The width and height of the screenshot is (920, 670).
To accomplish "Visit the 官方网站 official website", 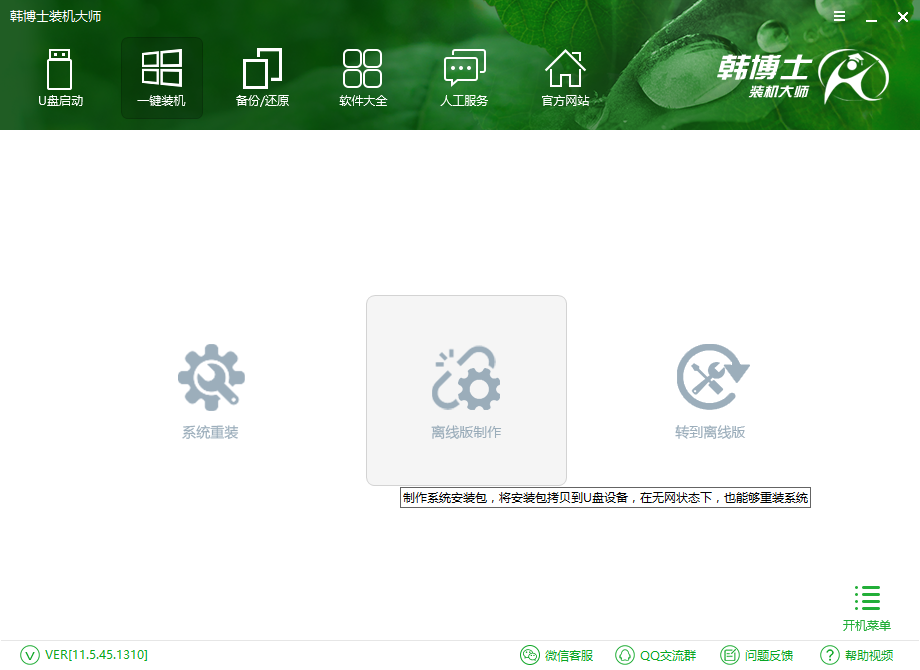I will [x=565, y=77].
